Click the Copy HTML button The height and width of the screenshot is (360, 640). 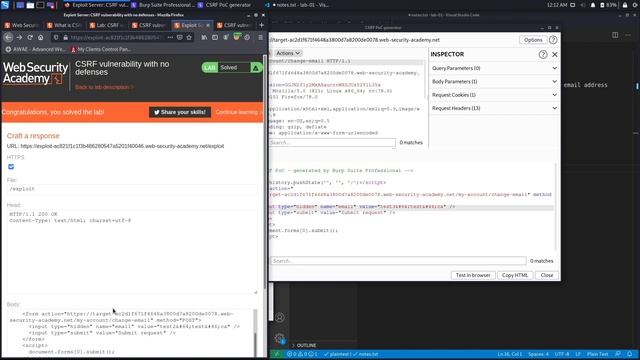(515, 275)
